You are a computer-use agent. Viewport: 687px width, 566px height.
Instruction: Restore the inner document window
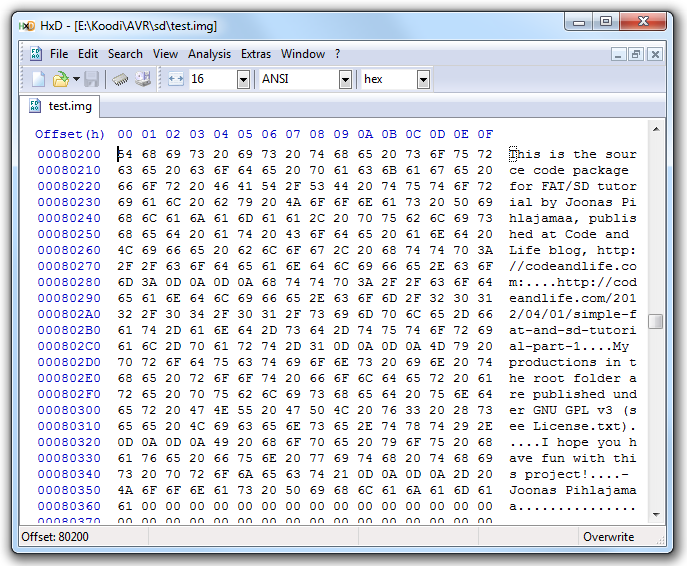(636, 54)
